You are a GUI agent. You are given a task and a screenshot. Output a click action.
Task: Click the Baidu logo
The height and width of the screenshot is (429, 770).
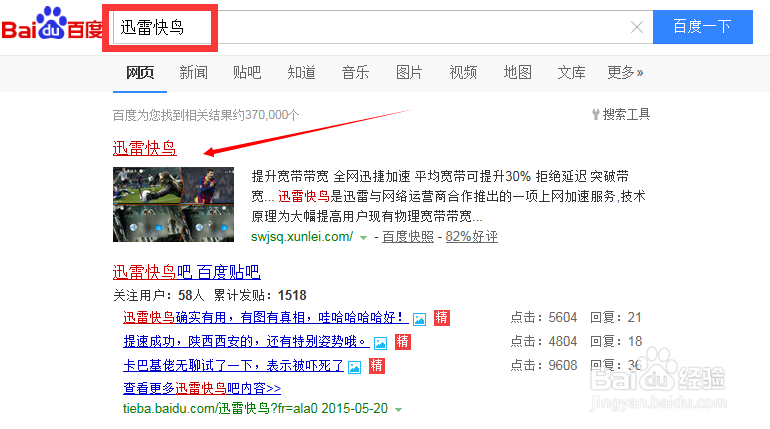point(52,25)
